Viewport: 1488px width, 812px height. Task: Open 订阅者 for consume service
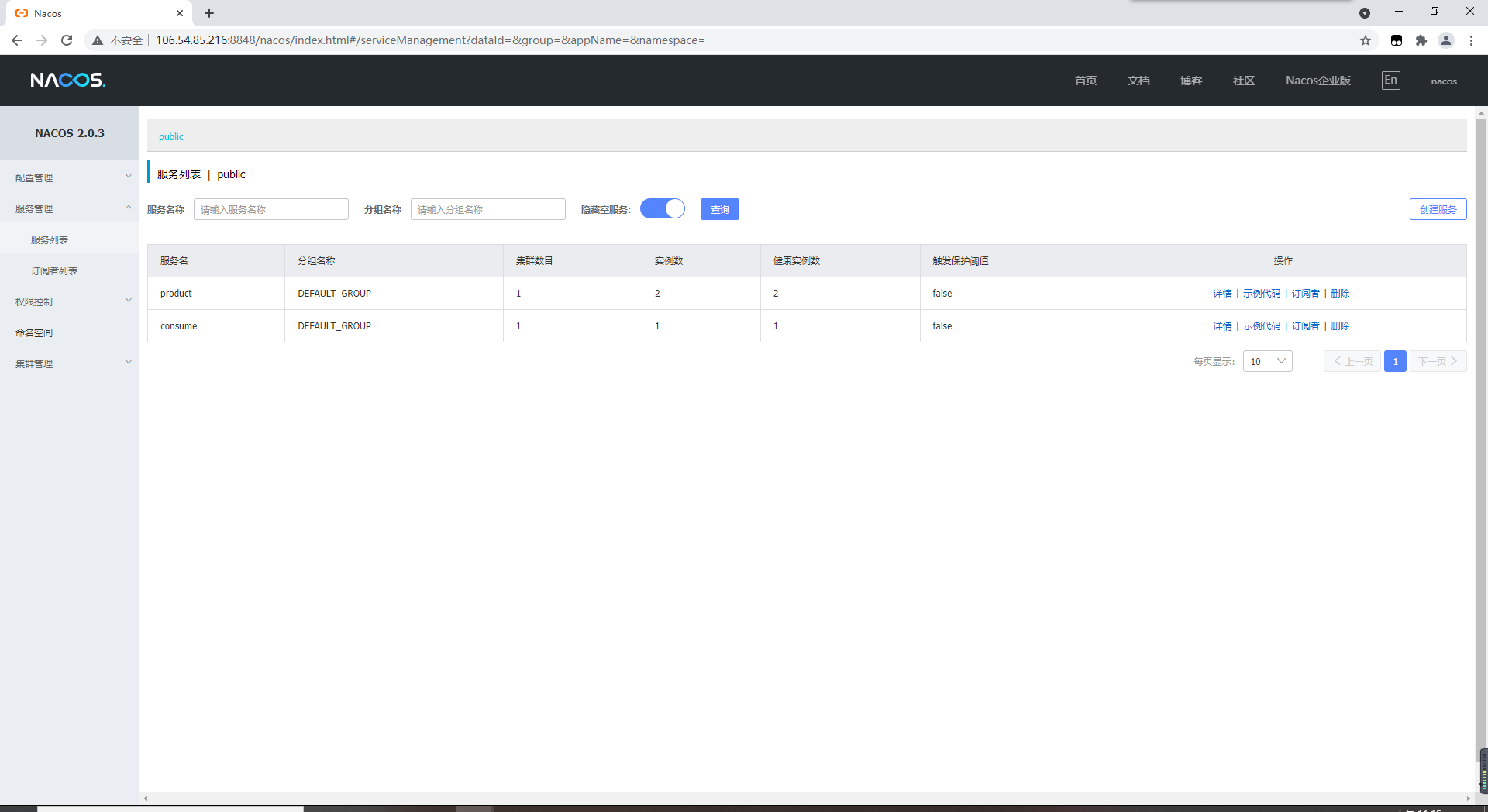[1306, 326]
